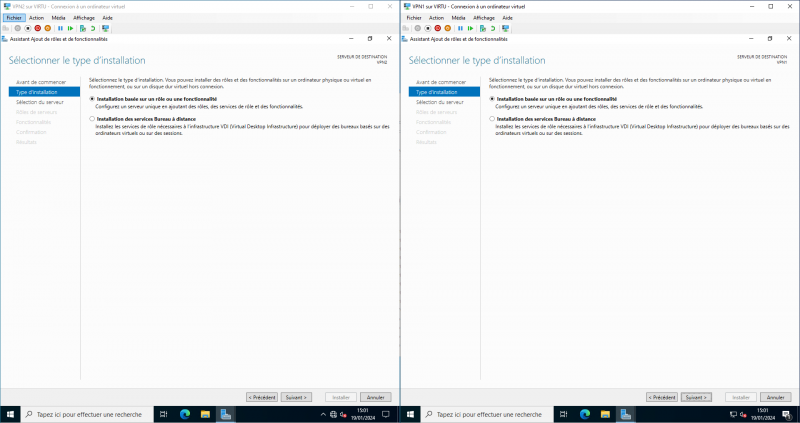Reset VPN2 with the green play icon

click(x=70, y=29)
